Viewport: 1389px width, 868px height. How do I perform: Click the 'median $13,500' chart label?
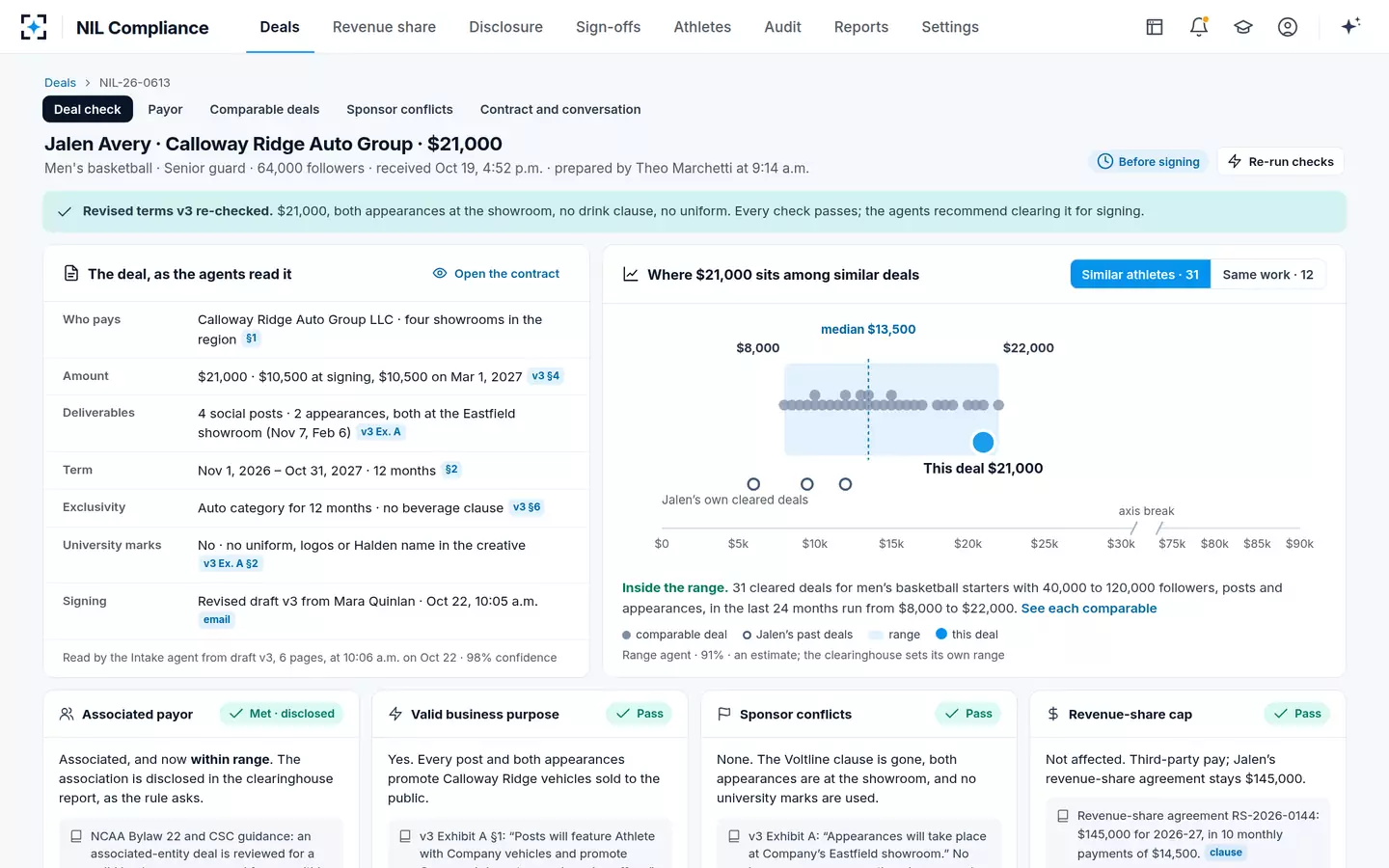click(x=868, y=330)
